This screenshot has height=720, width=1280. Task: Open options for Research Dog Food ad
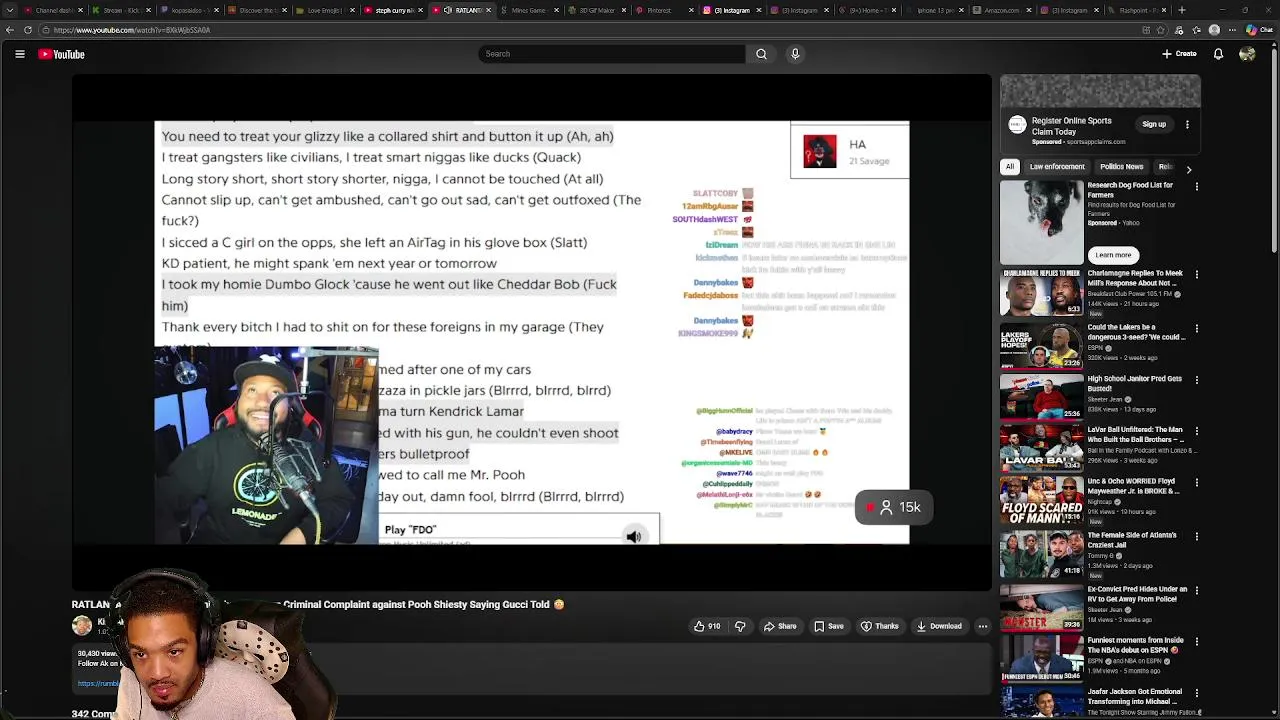[1196, 186]
